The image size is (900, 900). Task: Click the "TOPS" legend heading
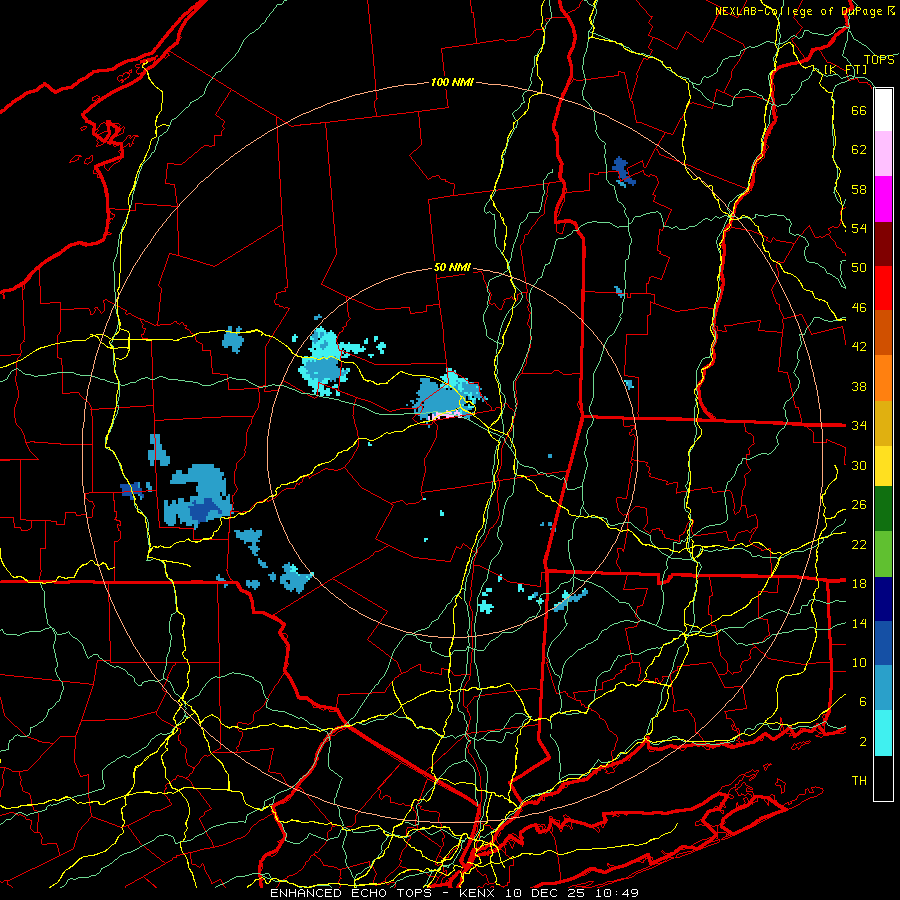(x=879, y=60)
